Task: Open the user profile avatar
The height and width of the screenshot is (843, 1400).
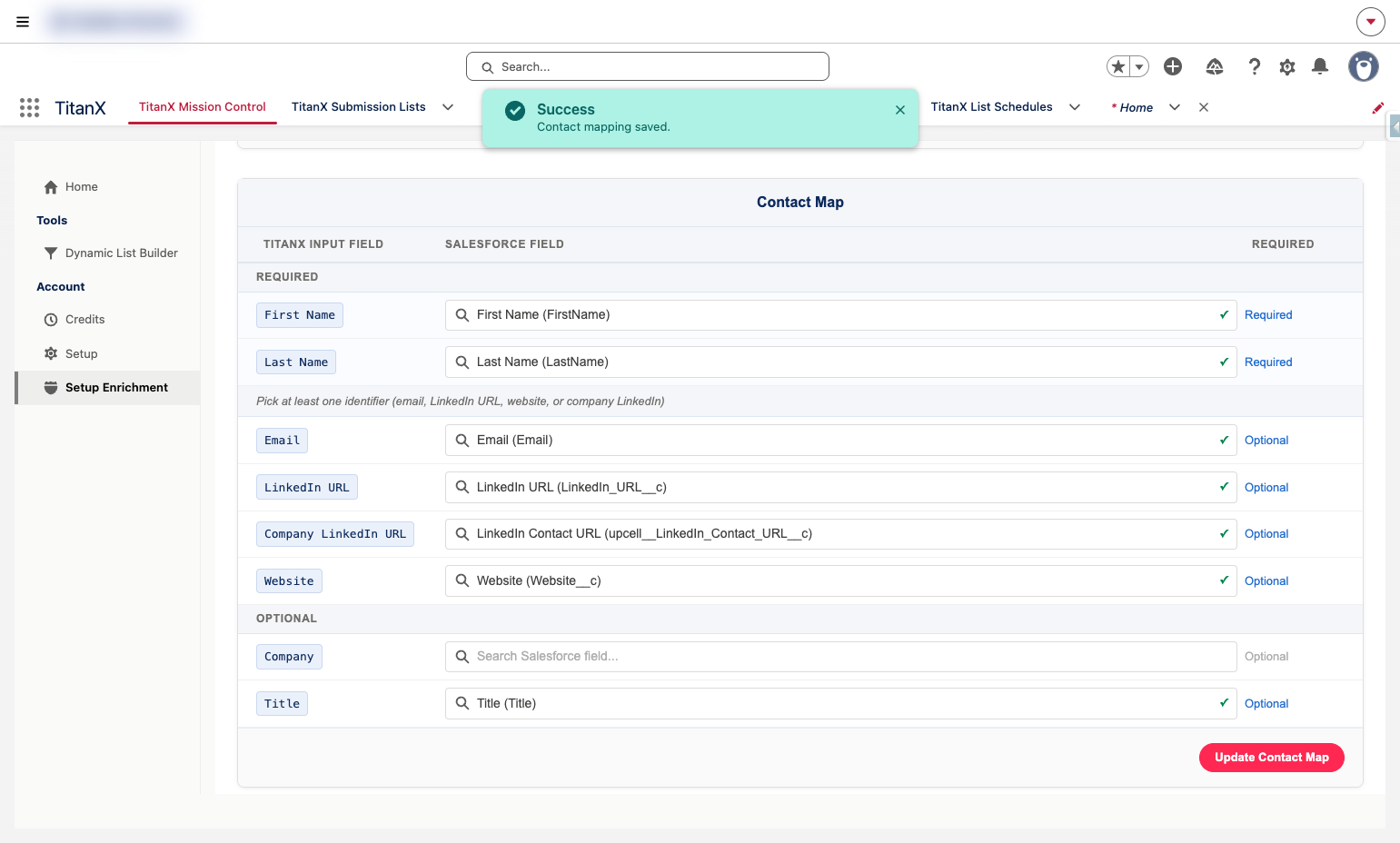Action: click(x=1363, y=66)
